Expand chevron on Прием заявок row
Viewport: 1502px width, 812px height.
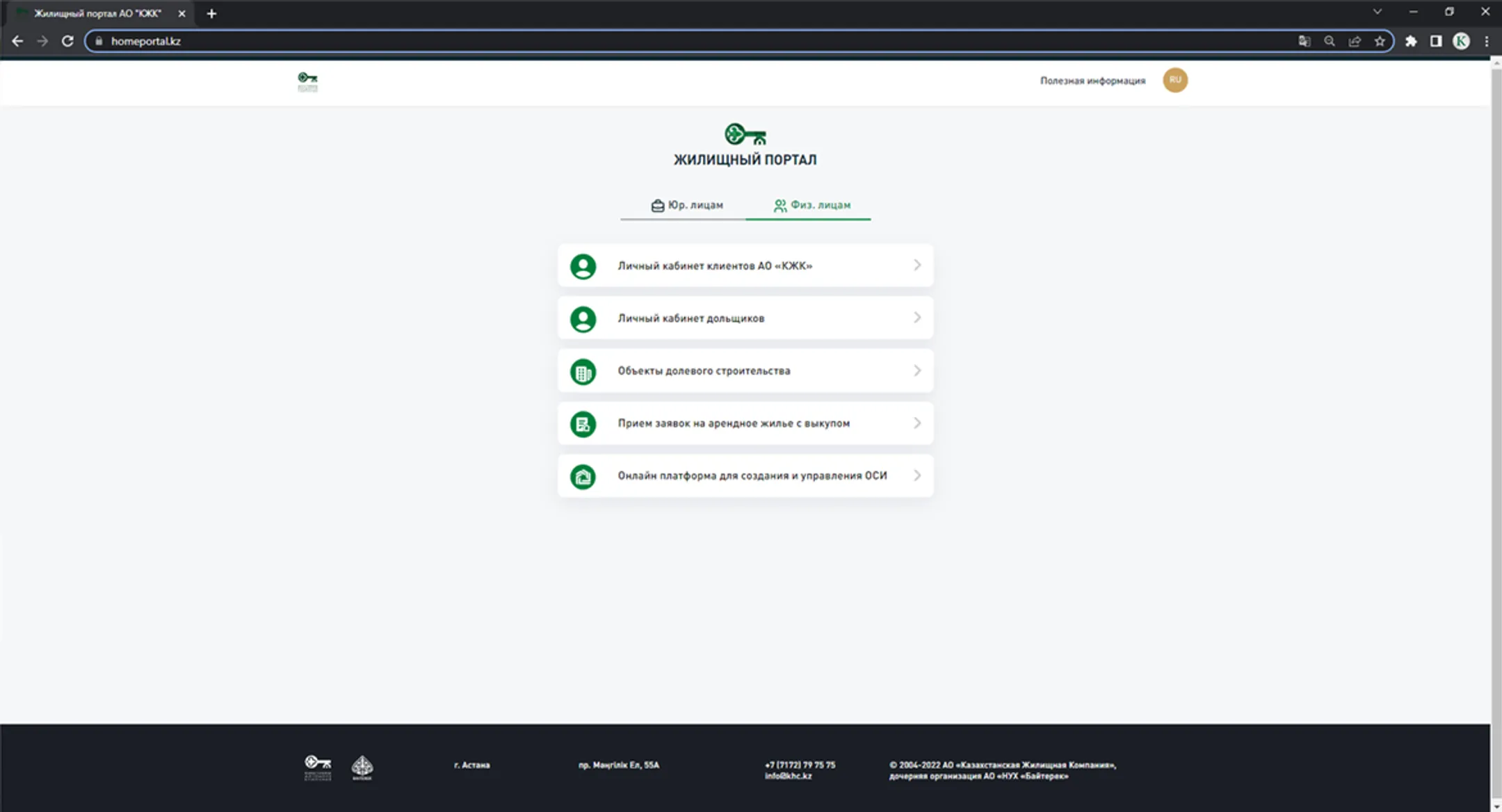tap(917, 423)
